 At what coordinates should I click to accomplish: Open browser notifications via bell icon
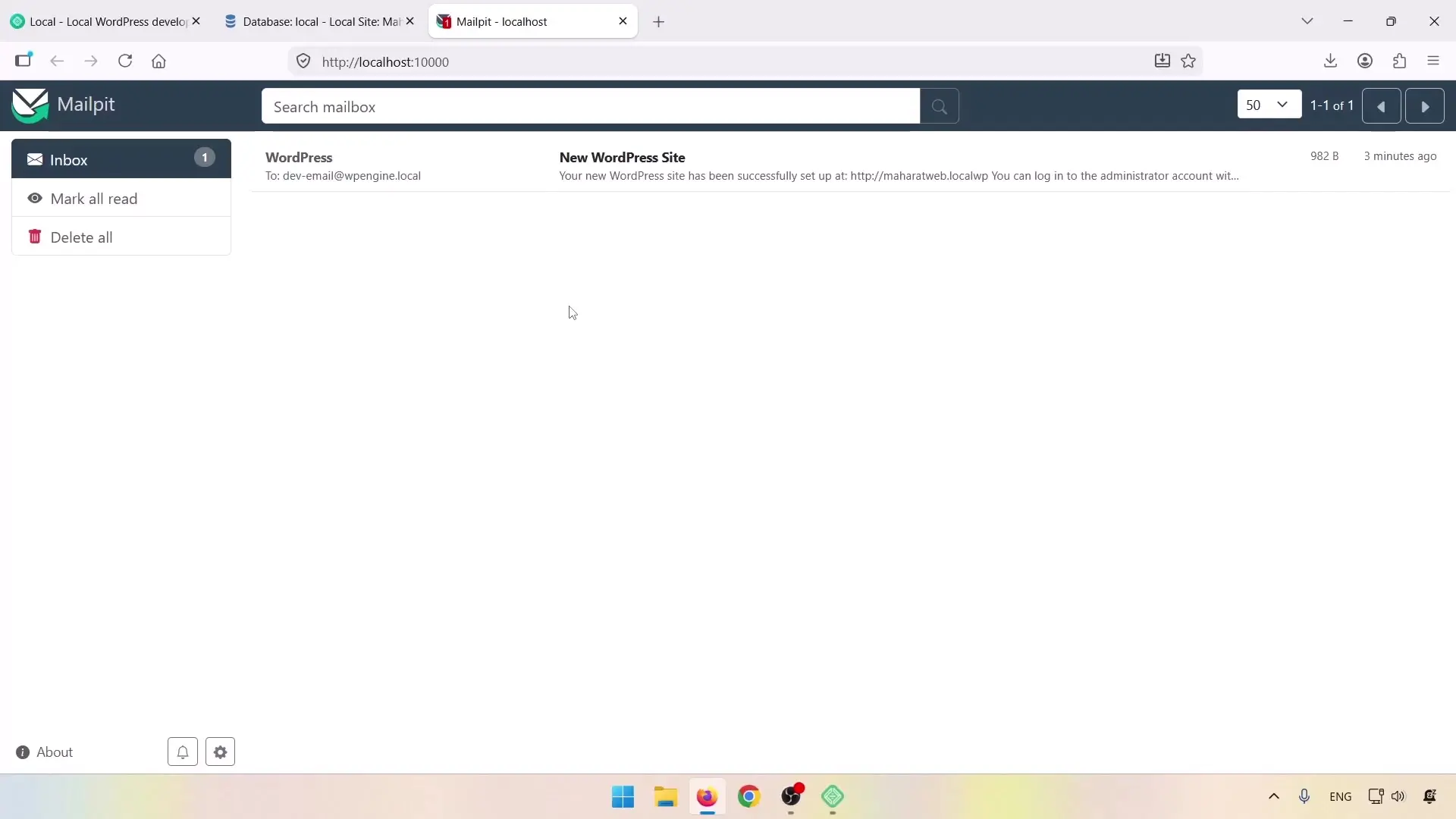pyautogui.click(x=183, y=752)
